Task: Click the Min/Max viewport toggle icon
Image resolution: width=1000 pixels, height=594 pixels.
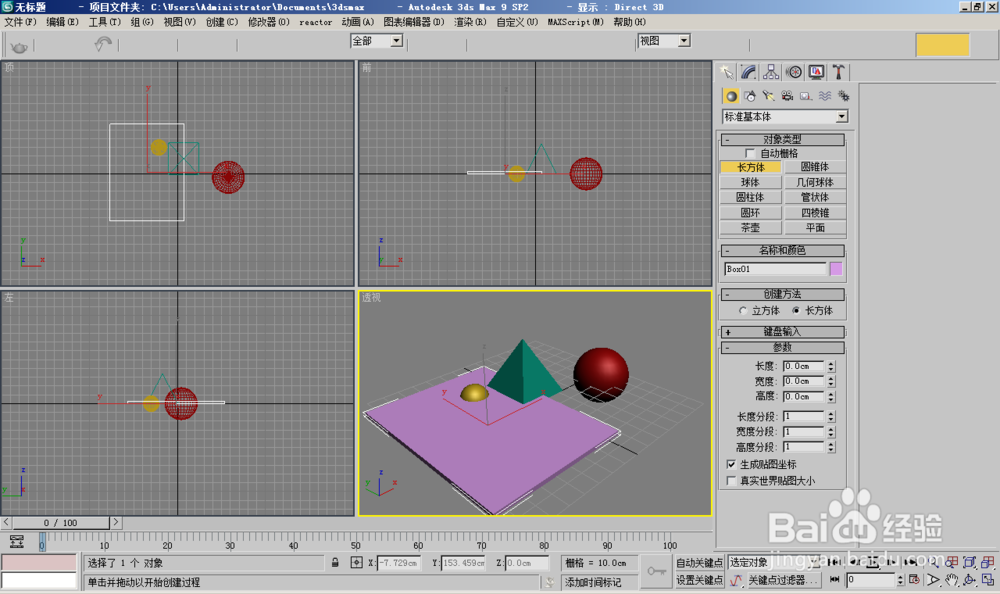Action: point(989,579)
